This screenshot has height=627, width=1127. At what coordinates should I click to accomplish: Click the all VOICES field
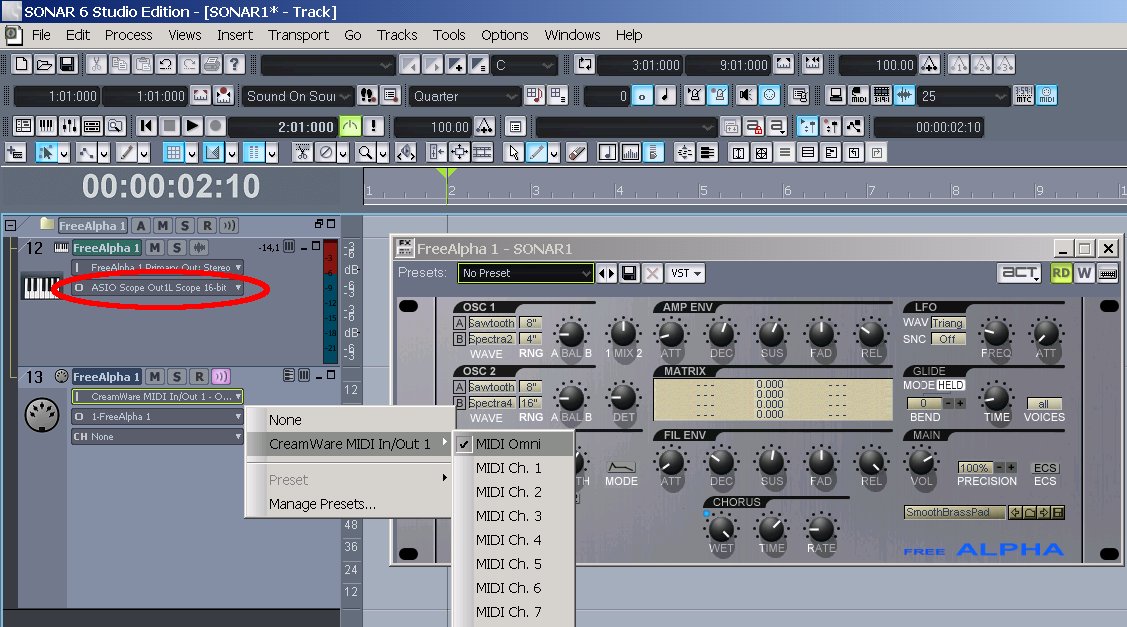[x=1044, y=404]
